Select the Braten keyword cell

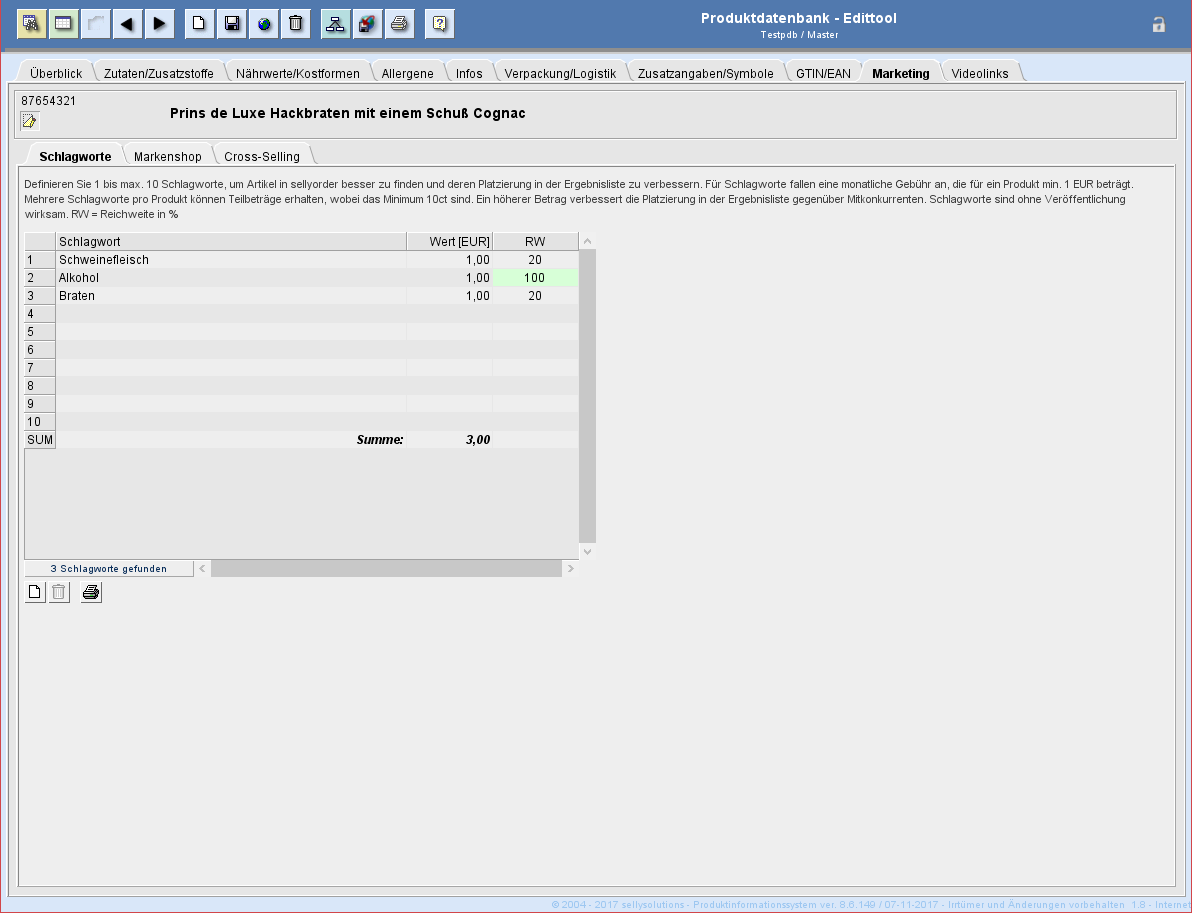point(232,296)
